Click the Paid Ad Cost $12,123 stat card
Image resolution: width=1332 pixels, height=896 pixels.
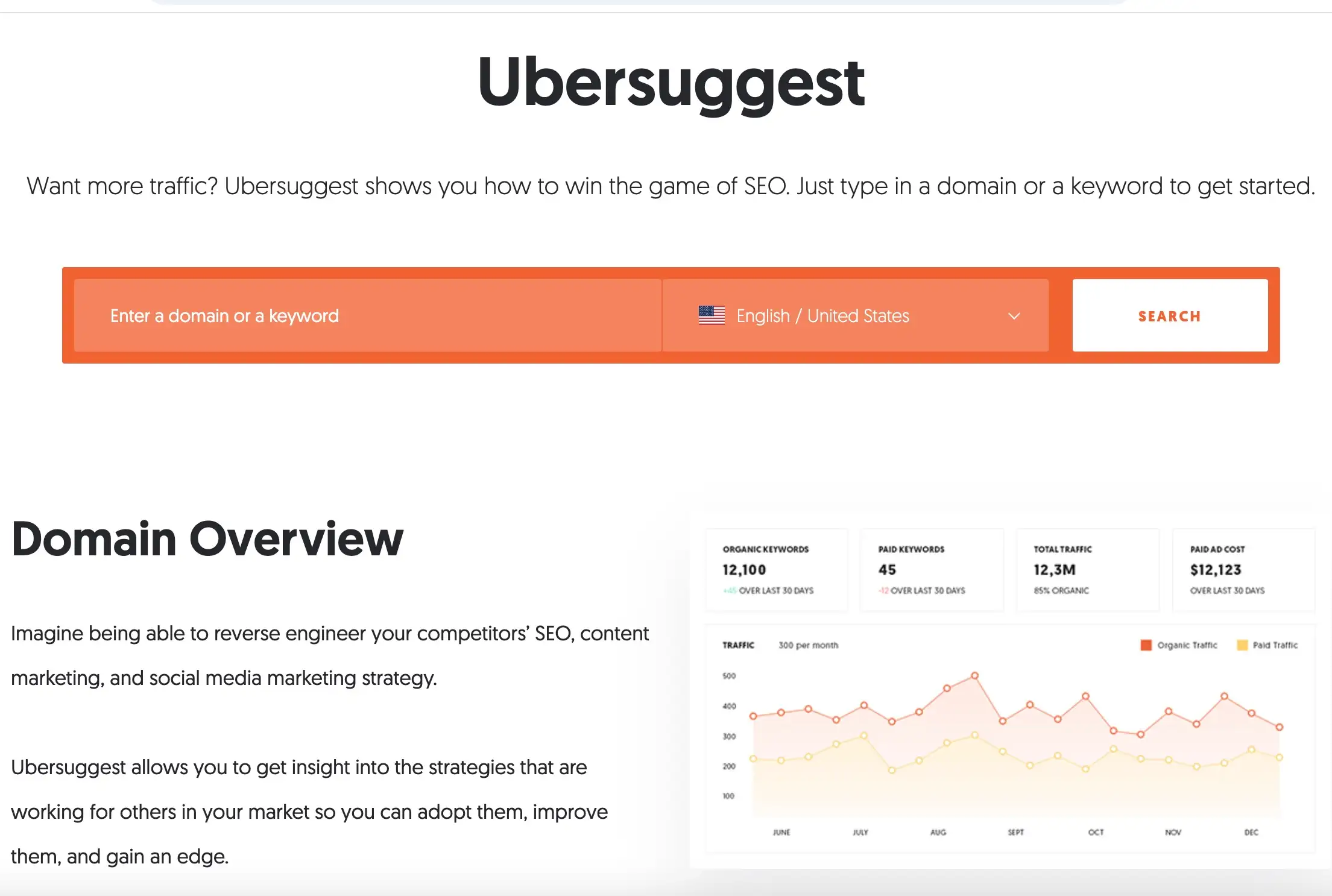[1243, 570]
